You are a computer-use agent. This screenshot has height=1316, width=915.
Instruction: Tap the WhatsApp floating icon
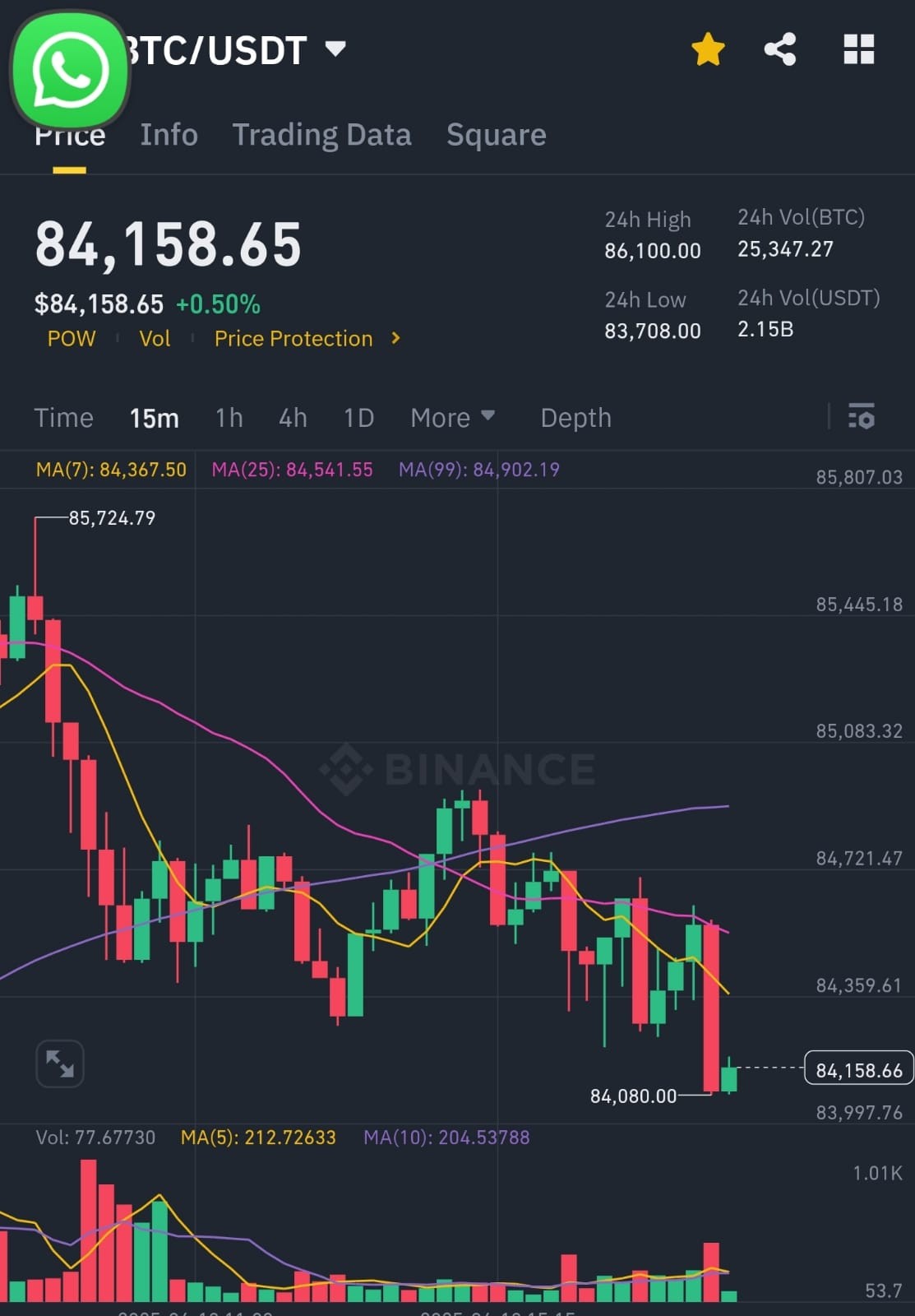point(70,71)
